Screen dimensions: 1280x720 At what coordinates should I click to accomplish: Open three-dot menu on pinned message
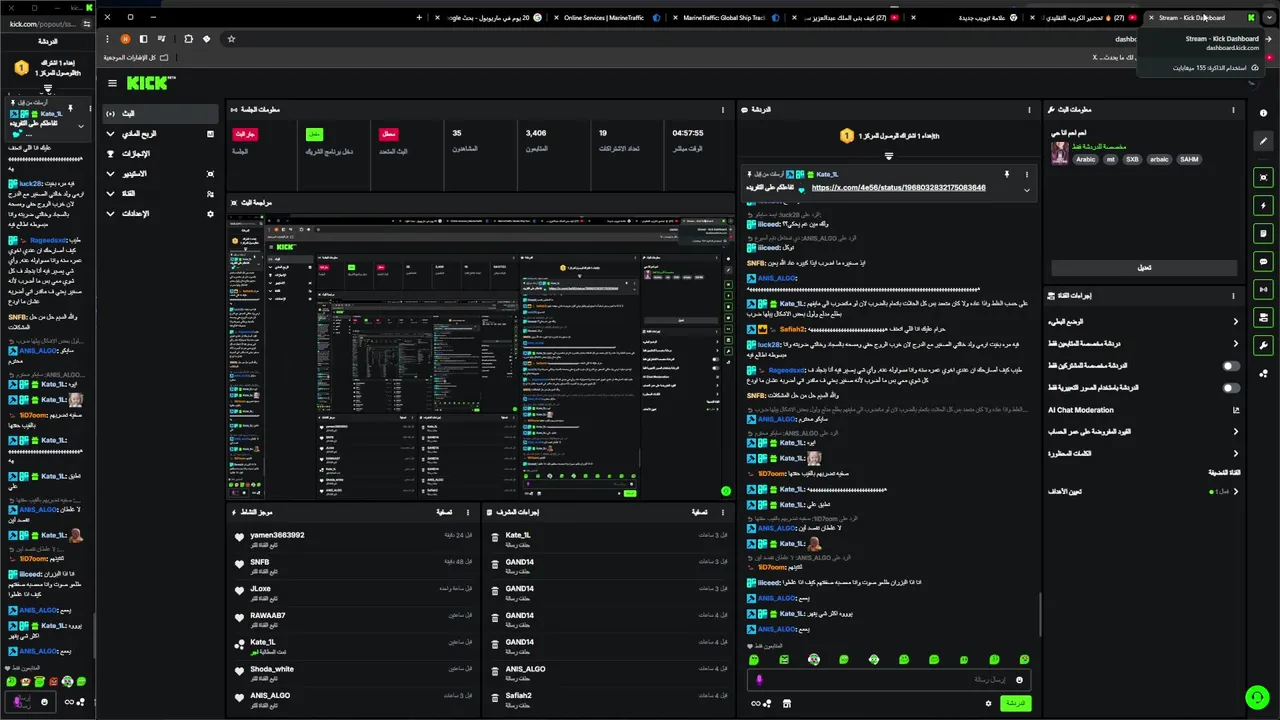(x=1026, y=174)
